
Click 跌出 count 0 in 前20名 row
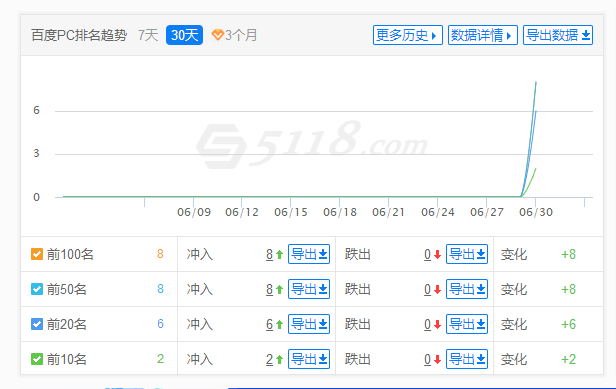click(x=427, y=325)
